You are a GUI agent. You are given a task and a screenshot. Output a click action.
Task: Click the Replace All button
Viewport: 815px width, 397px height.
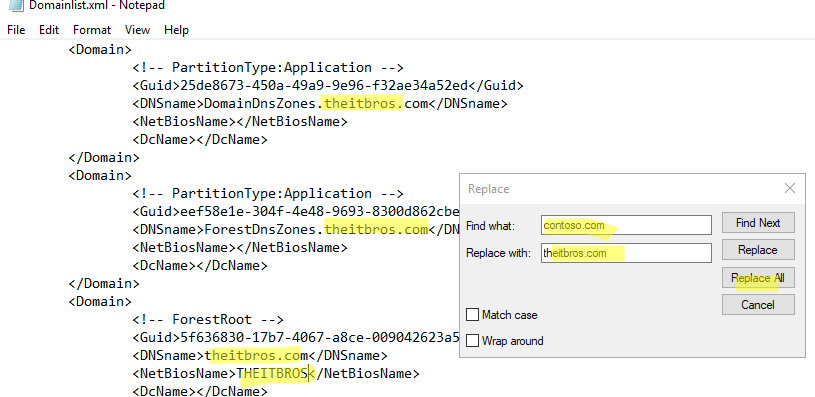[758, 277]
